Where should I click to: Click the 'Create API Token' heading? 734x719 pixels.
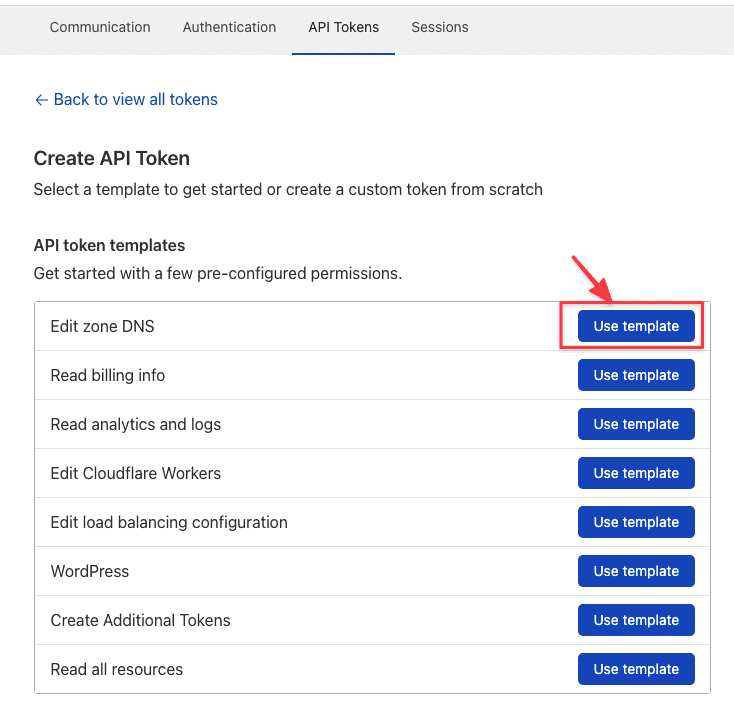pos(112,158)
